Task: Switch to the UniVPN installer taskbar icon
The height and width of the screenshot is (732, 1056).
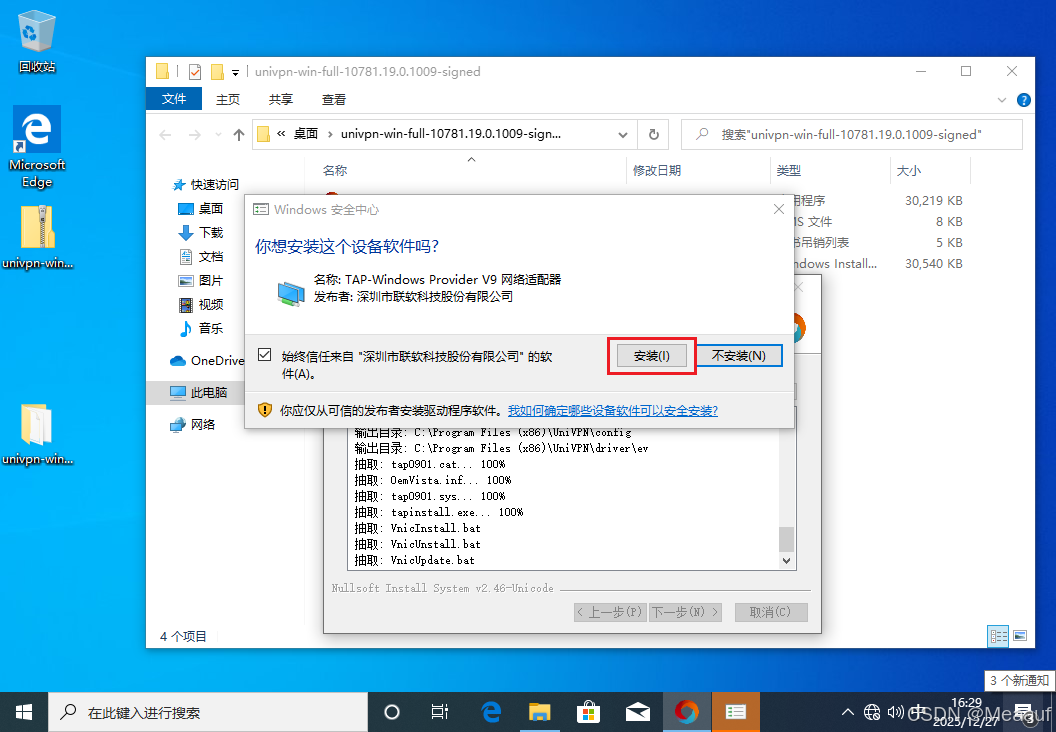Action: pos(686,712)
